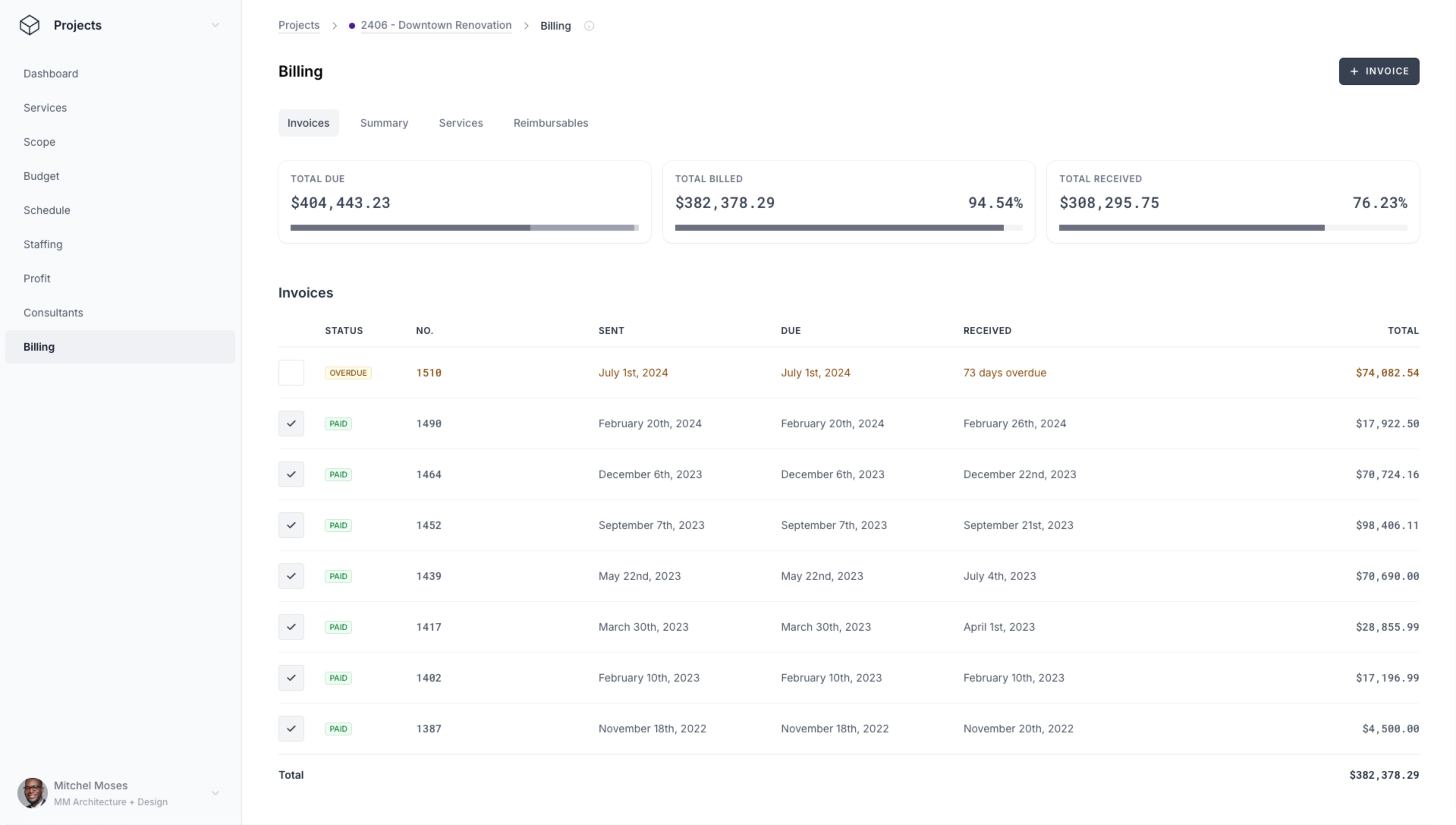Click 'April 1st, 2023' received date
The width and height of the screenshot is (1456, 825).
(999, 627)
